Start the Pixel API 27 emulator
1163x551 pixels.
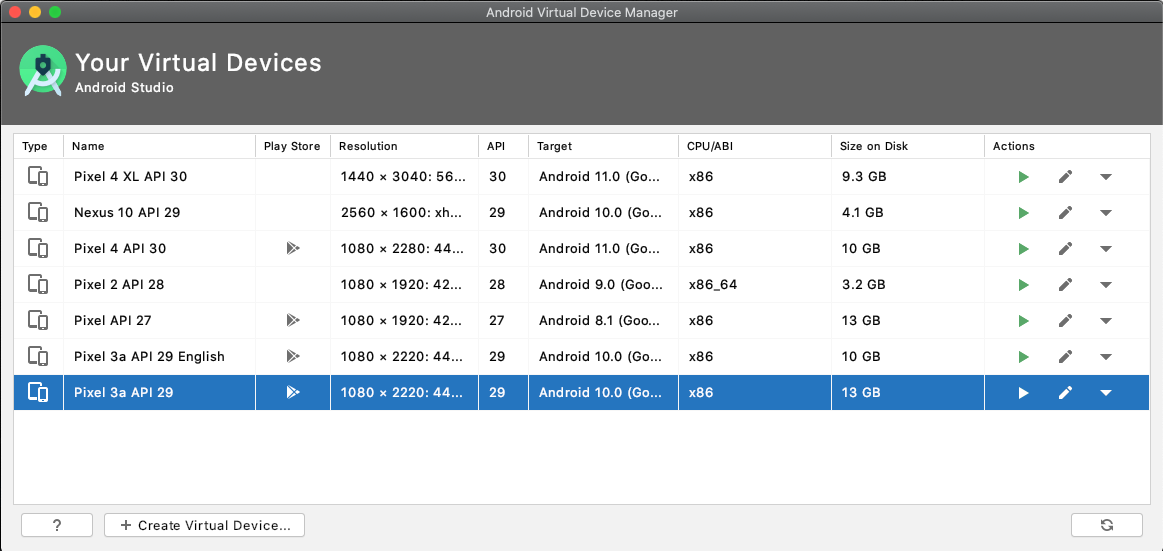pos(1024,321)
